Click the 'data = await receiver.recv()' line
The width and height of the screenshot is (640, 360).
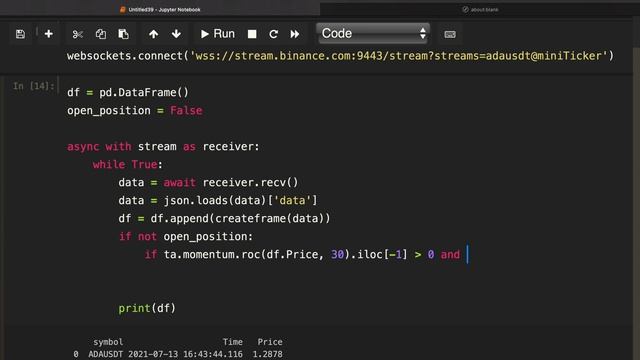(x=208, y=182)
